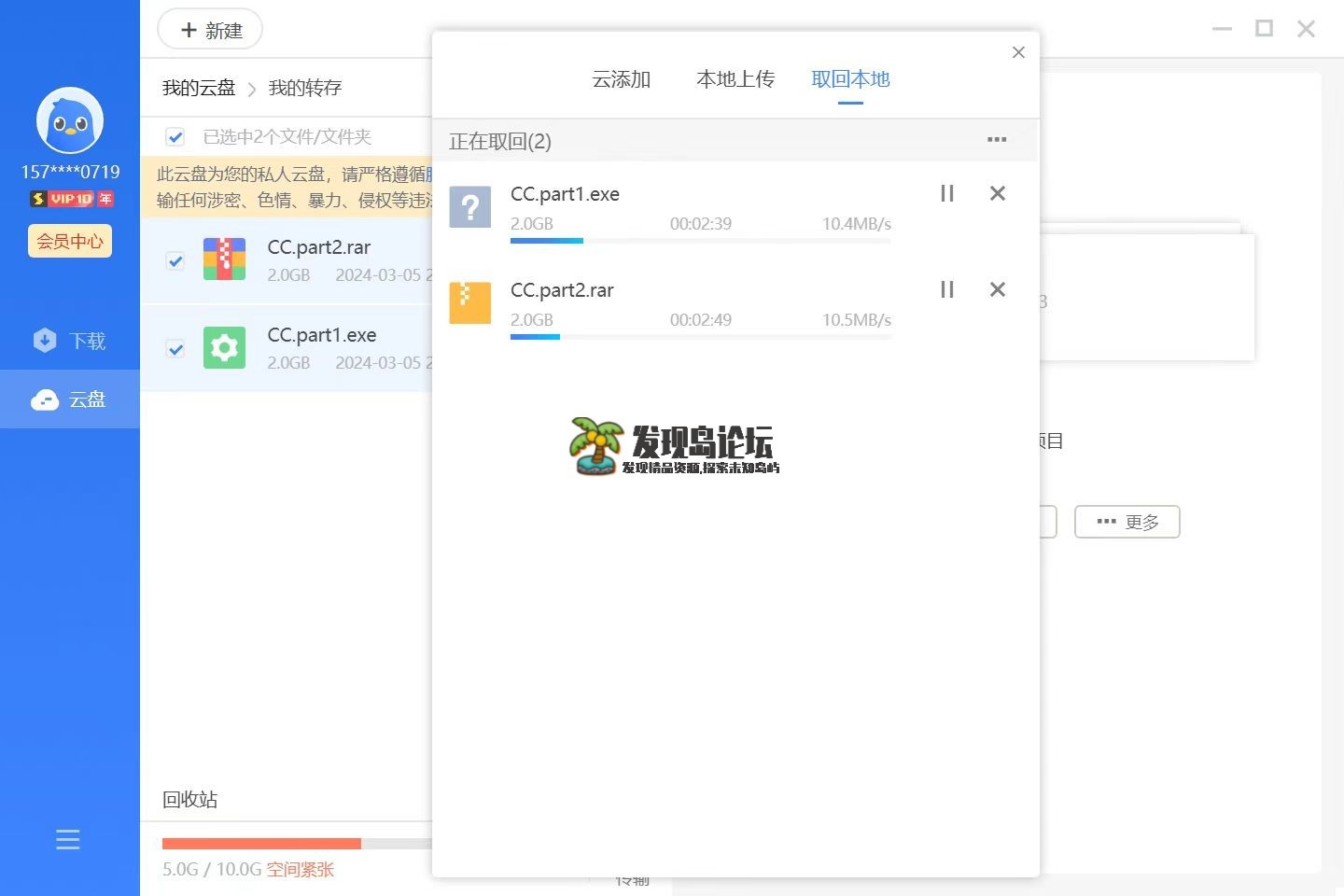Viewport: 1344px width, 896px height.
Task: Click the 00:02:49 remaining time
Action: pos(701,320)
